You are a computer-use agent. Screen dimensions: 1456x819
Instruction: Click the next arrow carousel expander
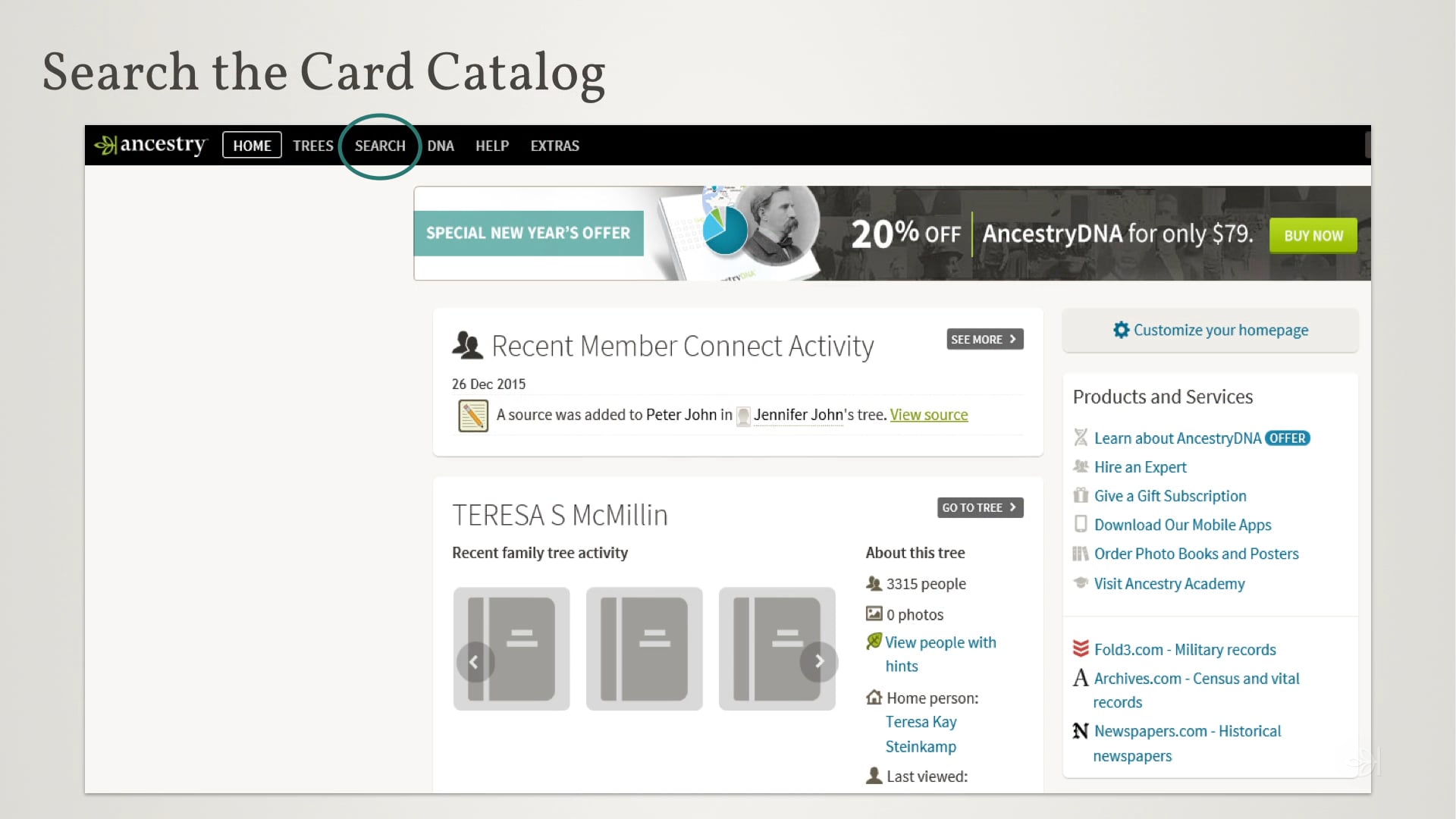point(819,661)
